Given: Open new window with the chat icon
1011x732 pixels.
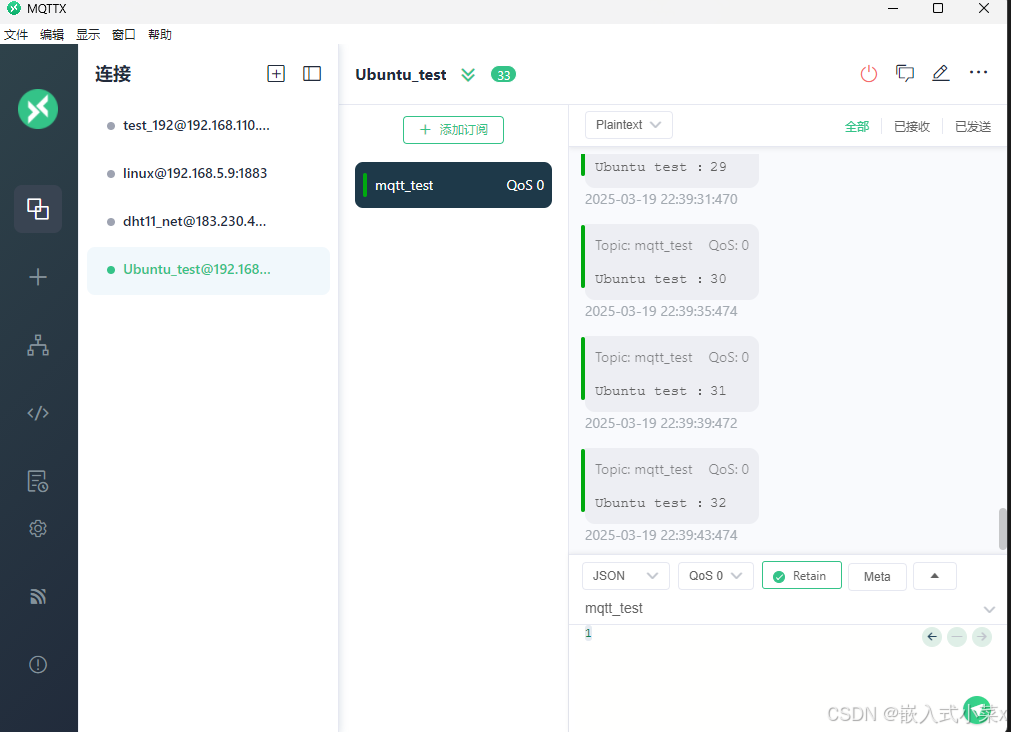Looking at the screenshot, I should pyautogui.click(x=905, y=74).
